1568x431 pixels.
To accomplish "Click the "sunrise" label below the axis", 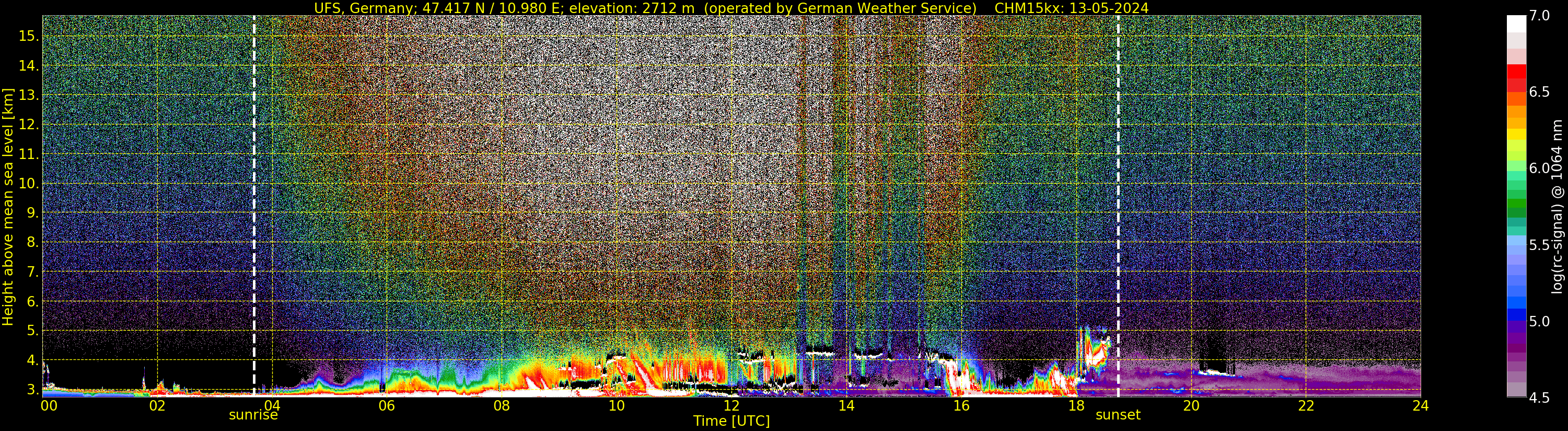I will [253, 415].
